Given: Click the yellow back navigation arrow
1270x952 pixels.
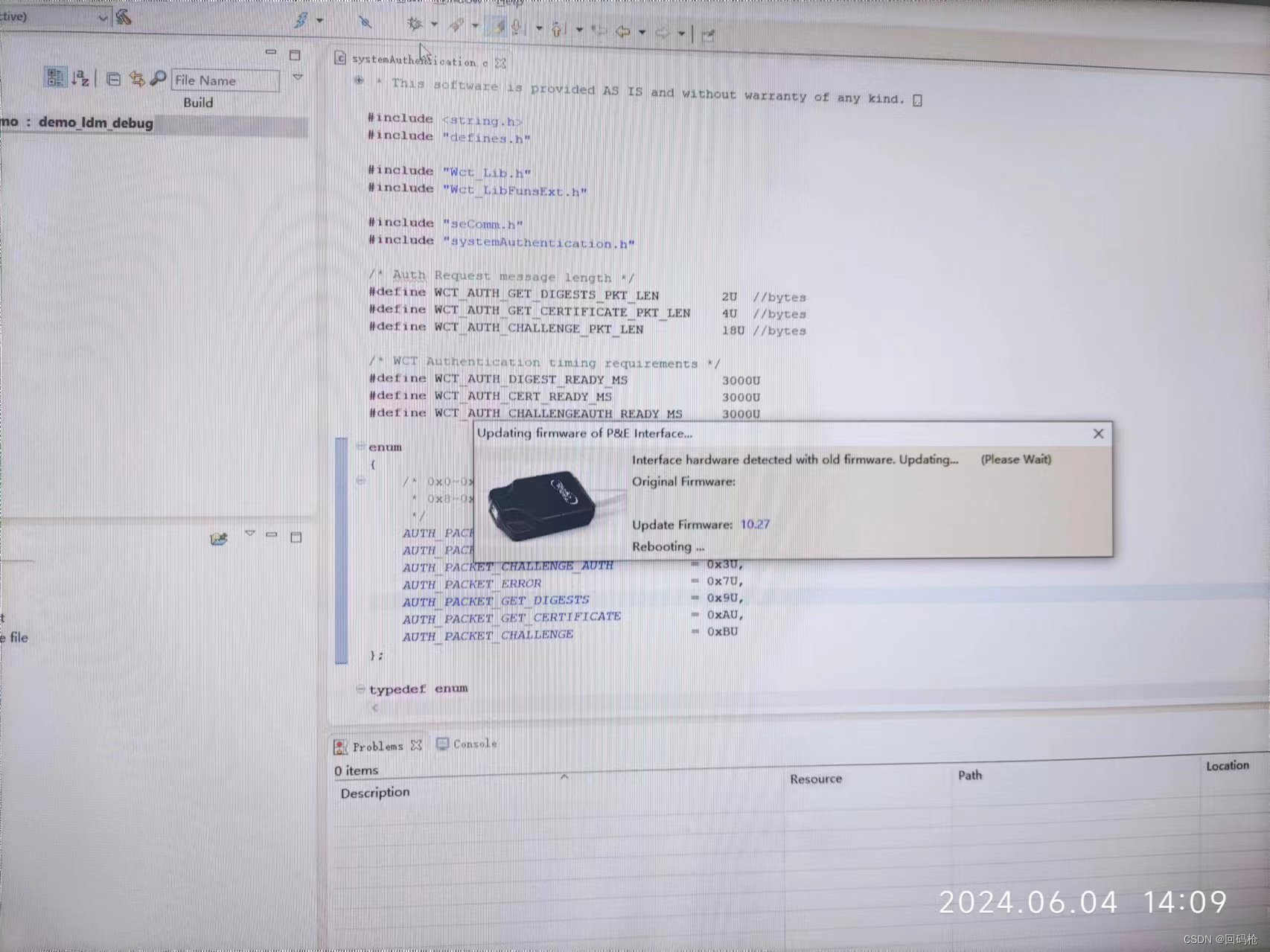Looking at the screenshot, I should coord(622,33).
